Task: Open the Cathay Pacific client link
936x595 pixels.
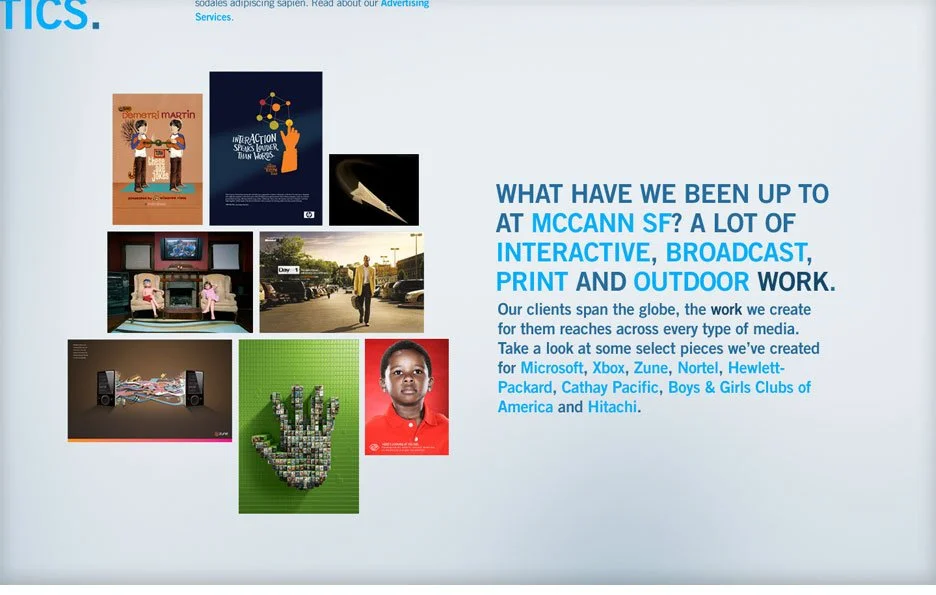Action: (609, 387)
